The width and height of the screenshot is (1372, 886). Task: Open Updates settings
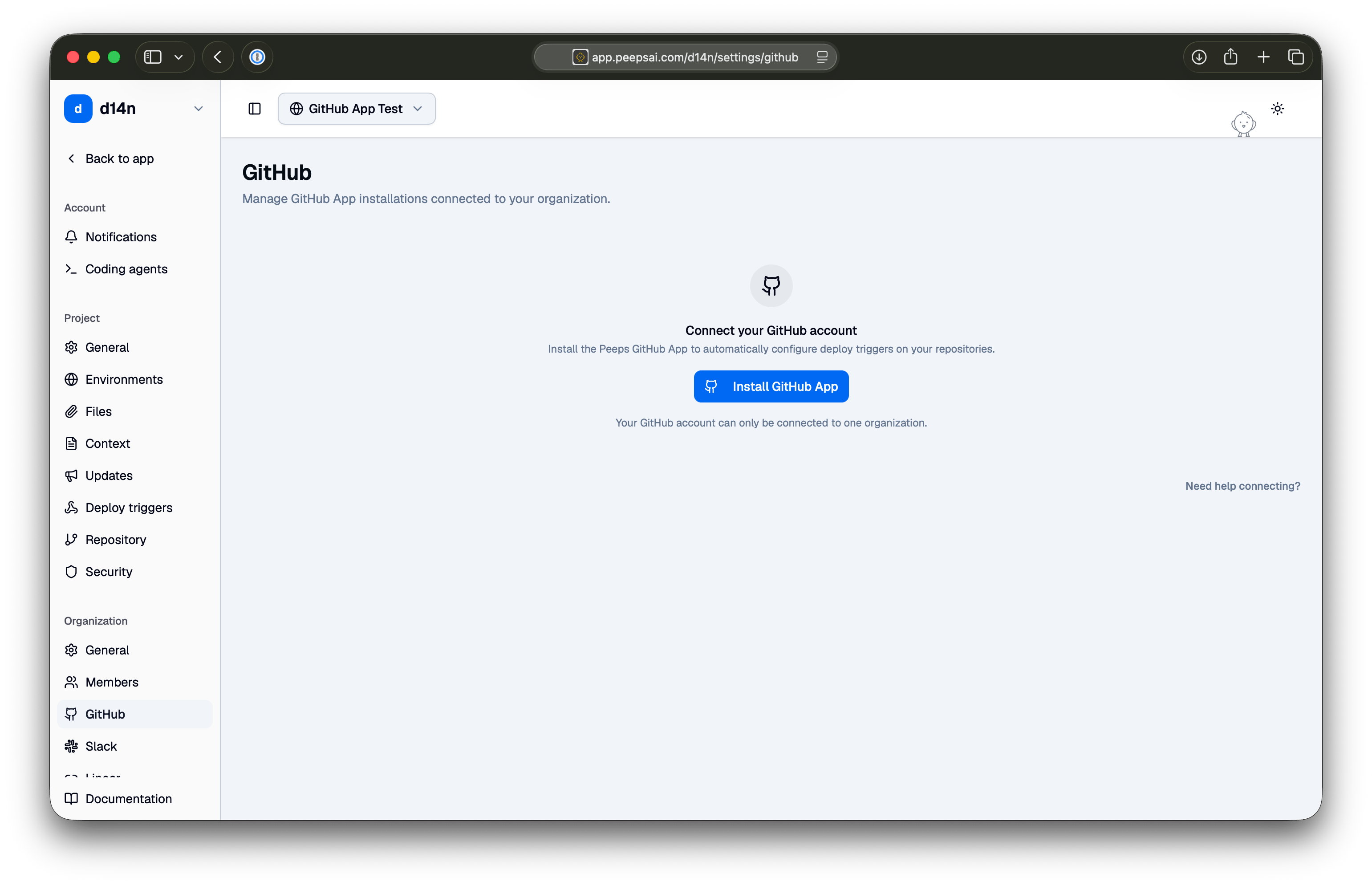pyautogui.click(x=134, y=475)
